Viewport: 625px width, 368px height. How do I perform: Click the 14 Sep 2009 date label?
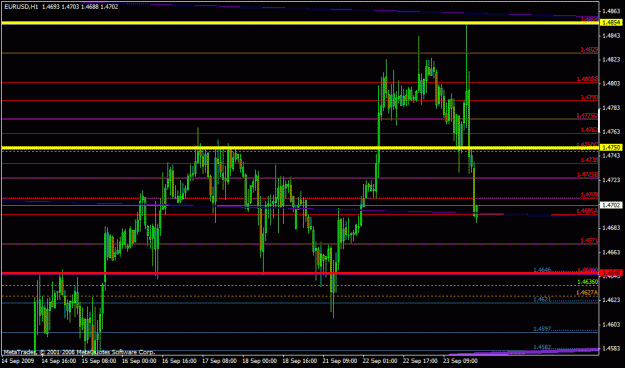click(x=17, y=361)
